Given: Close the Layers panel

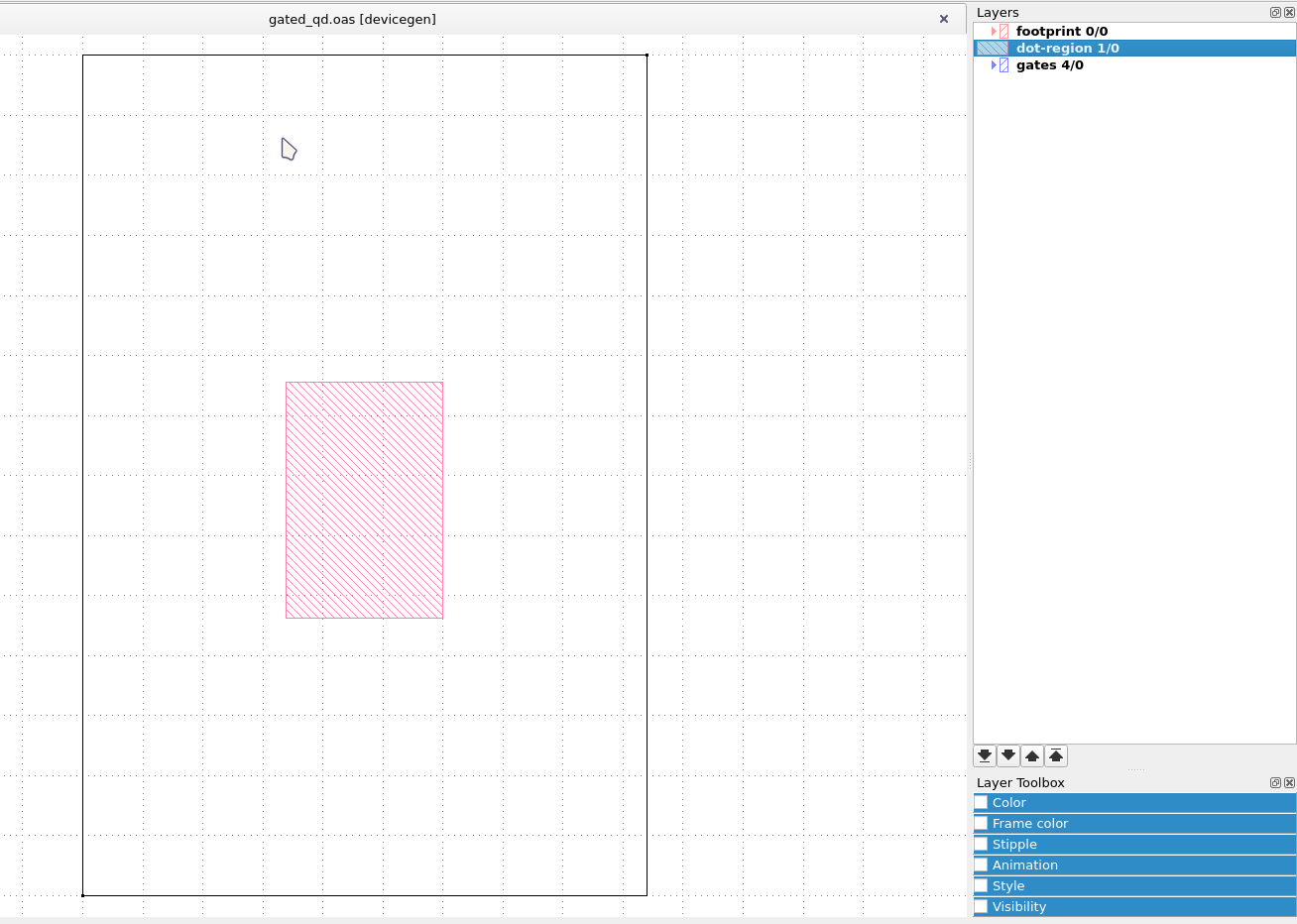Looking at the screenshot, I should [x=1289, y=13].
